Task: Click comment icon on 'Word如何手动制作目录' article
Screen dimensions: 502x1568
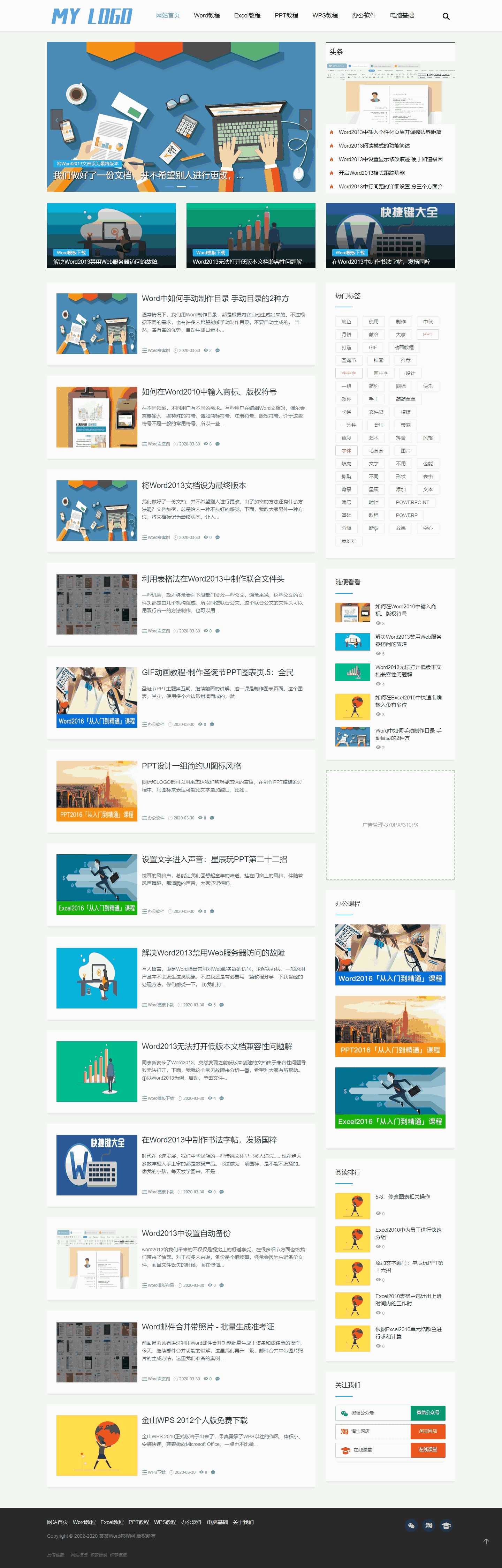Action: coord(218,351)
